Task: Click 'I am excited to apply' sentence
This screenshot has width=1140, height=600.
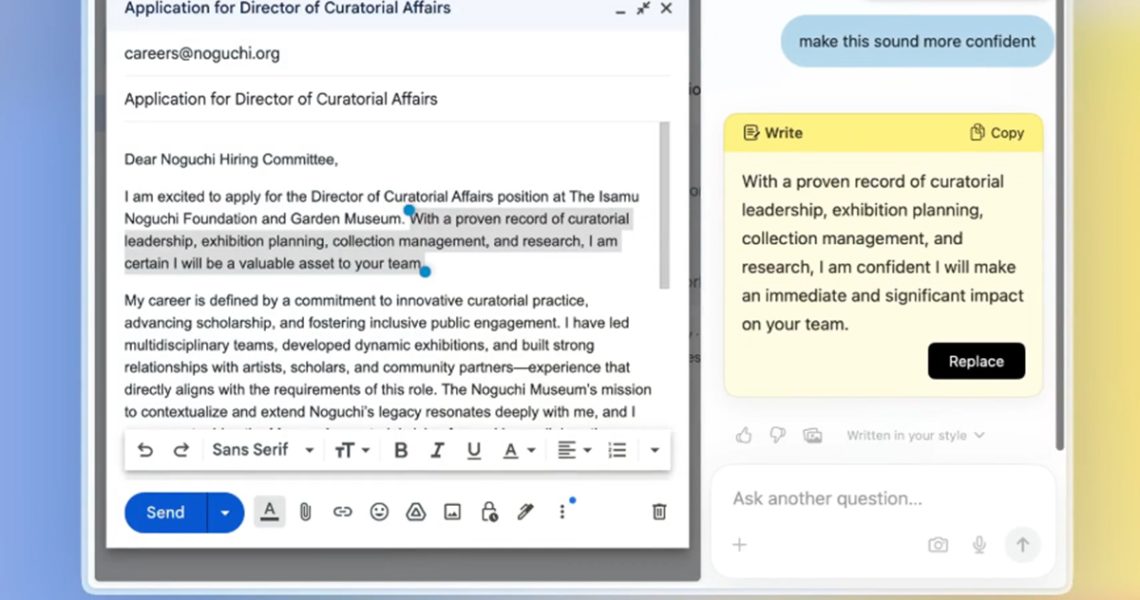Action: [x=382, y=207]
